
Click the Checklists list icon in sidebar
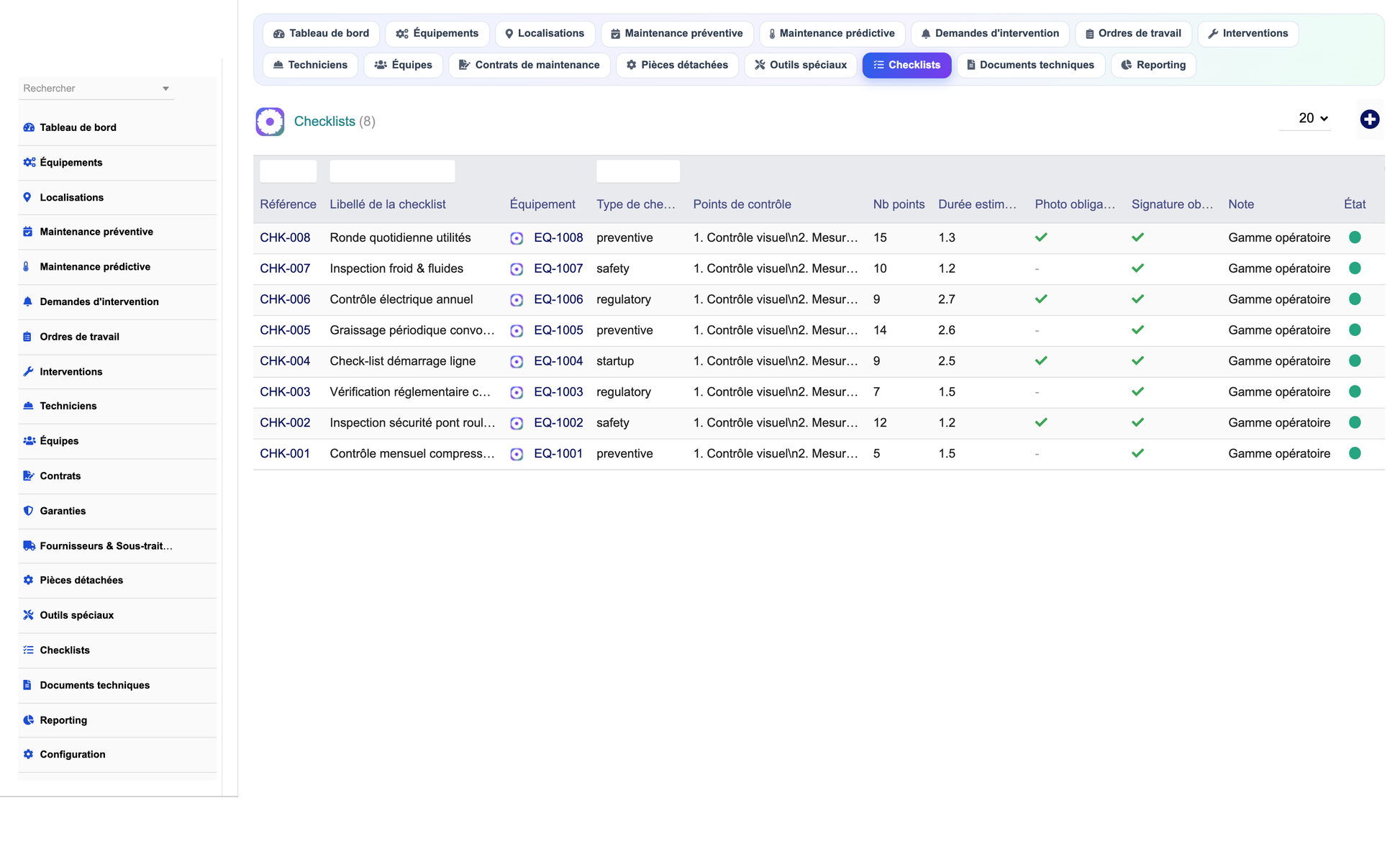pyautogui.click(x=28, y=650)
